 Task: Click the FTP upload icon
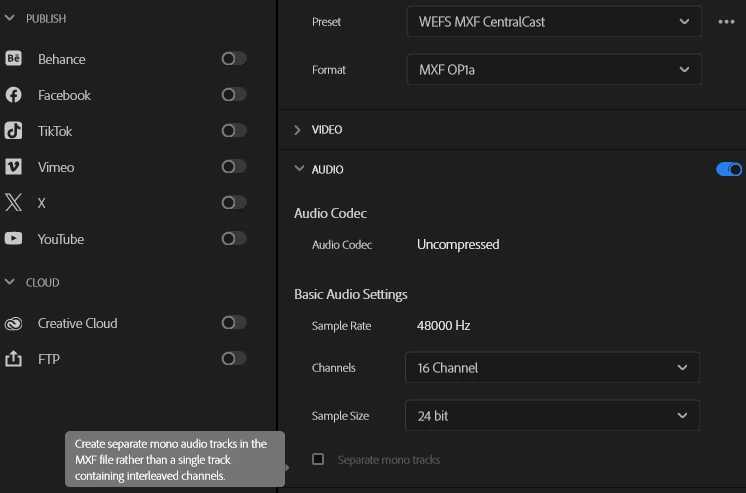14,359
